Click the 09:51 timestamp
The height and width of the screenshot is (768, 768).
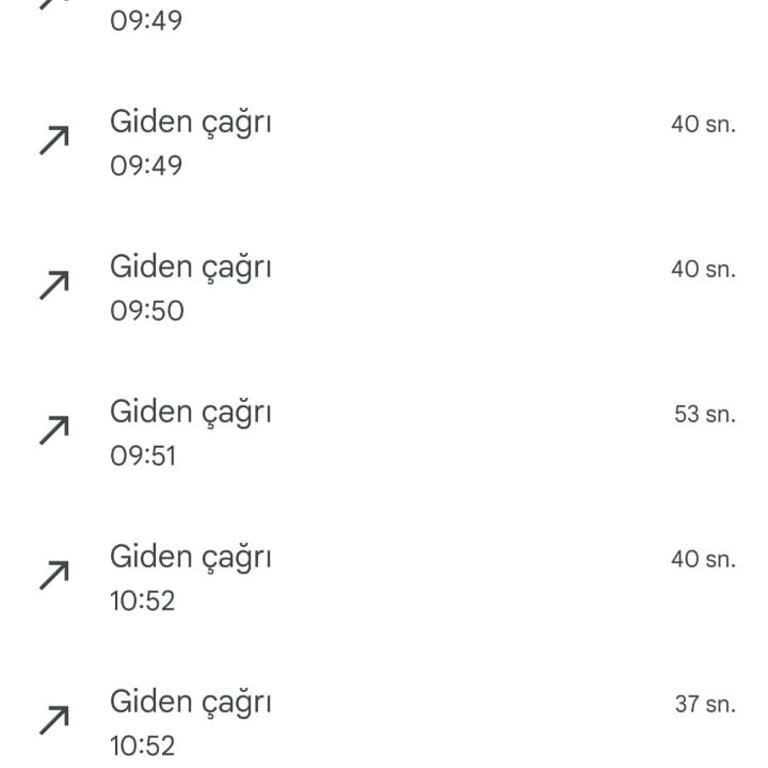coord(143,456)
